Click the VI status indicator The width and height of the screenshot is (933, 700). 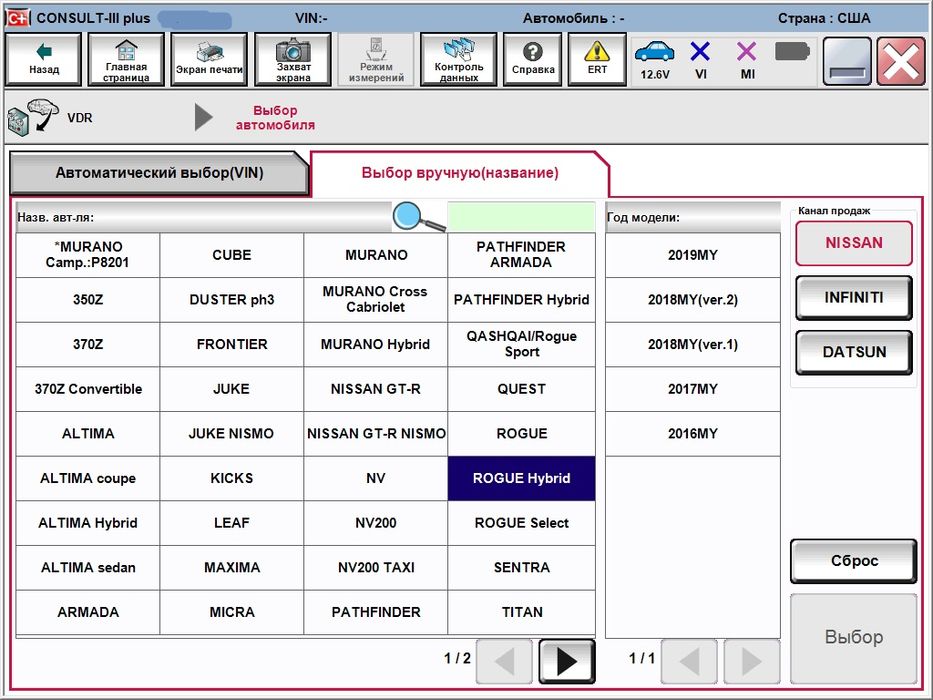click(700, 60)
